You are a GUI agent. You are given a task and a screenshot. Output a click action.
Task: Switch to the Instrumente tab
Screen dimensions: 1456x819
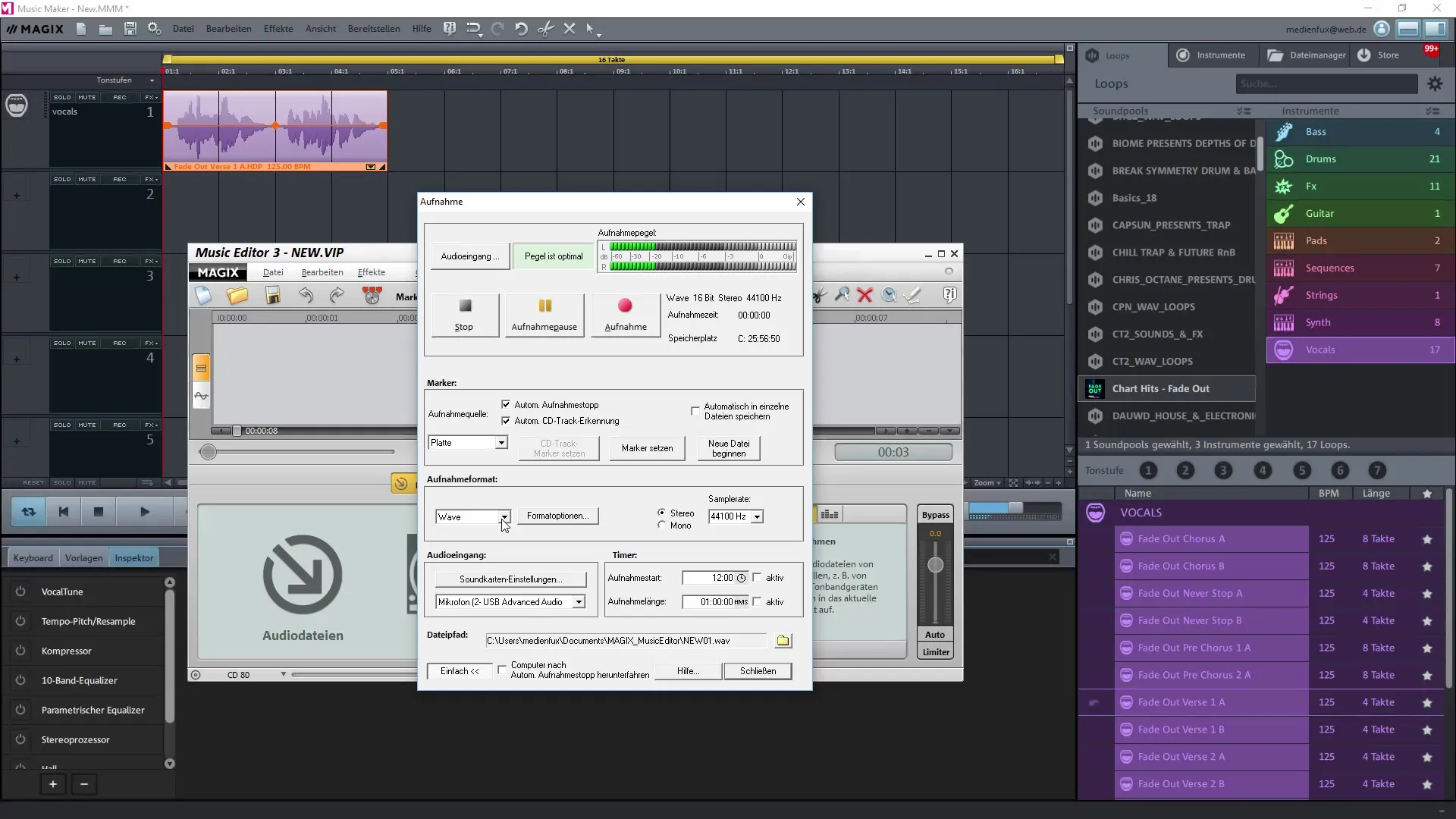[x=1211, y=55]
